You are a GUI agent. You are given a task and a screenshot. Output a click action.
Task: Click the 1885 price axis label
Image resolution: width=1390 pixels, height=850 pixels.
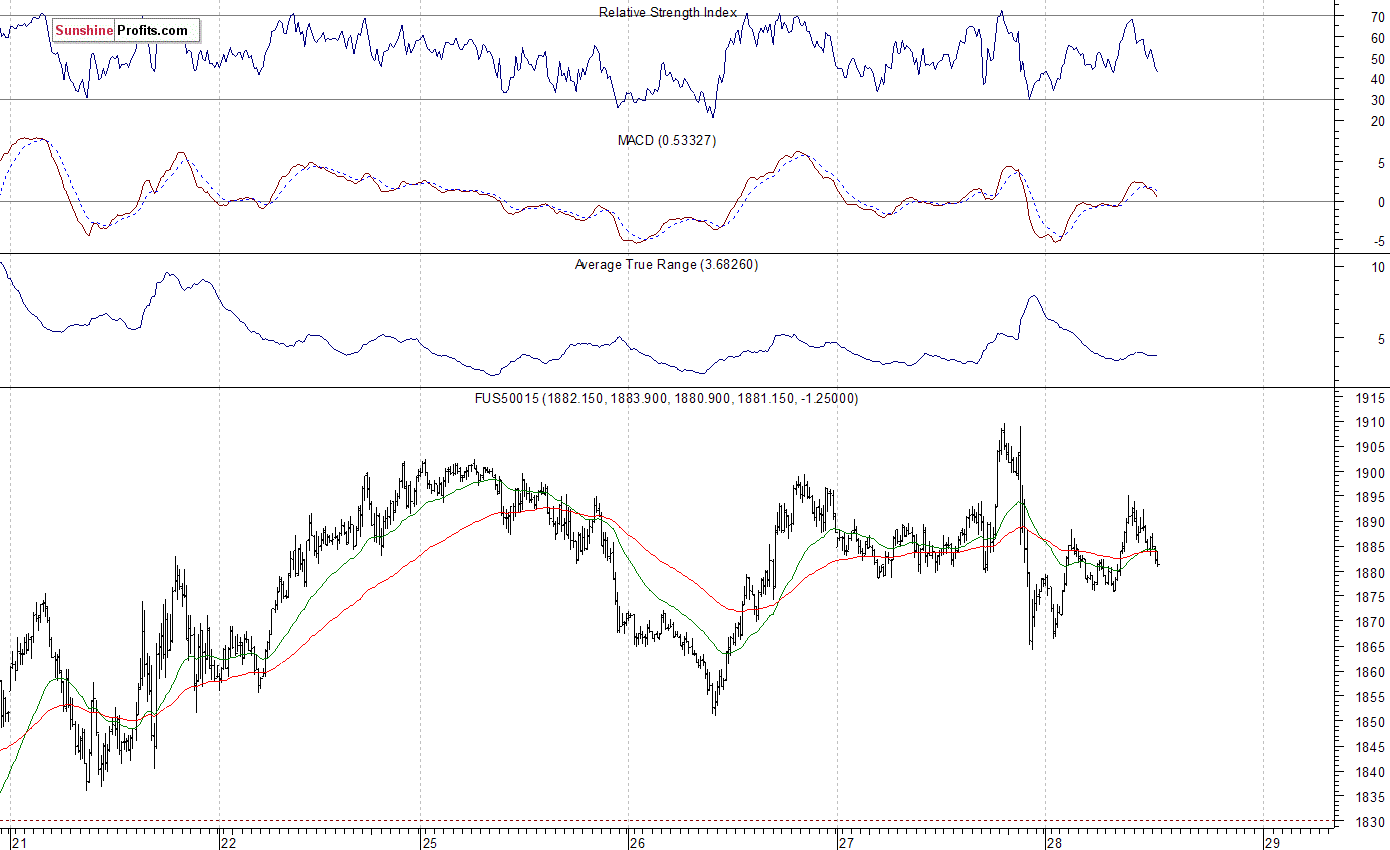click(1371, 548)
